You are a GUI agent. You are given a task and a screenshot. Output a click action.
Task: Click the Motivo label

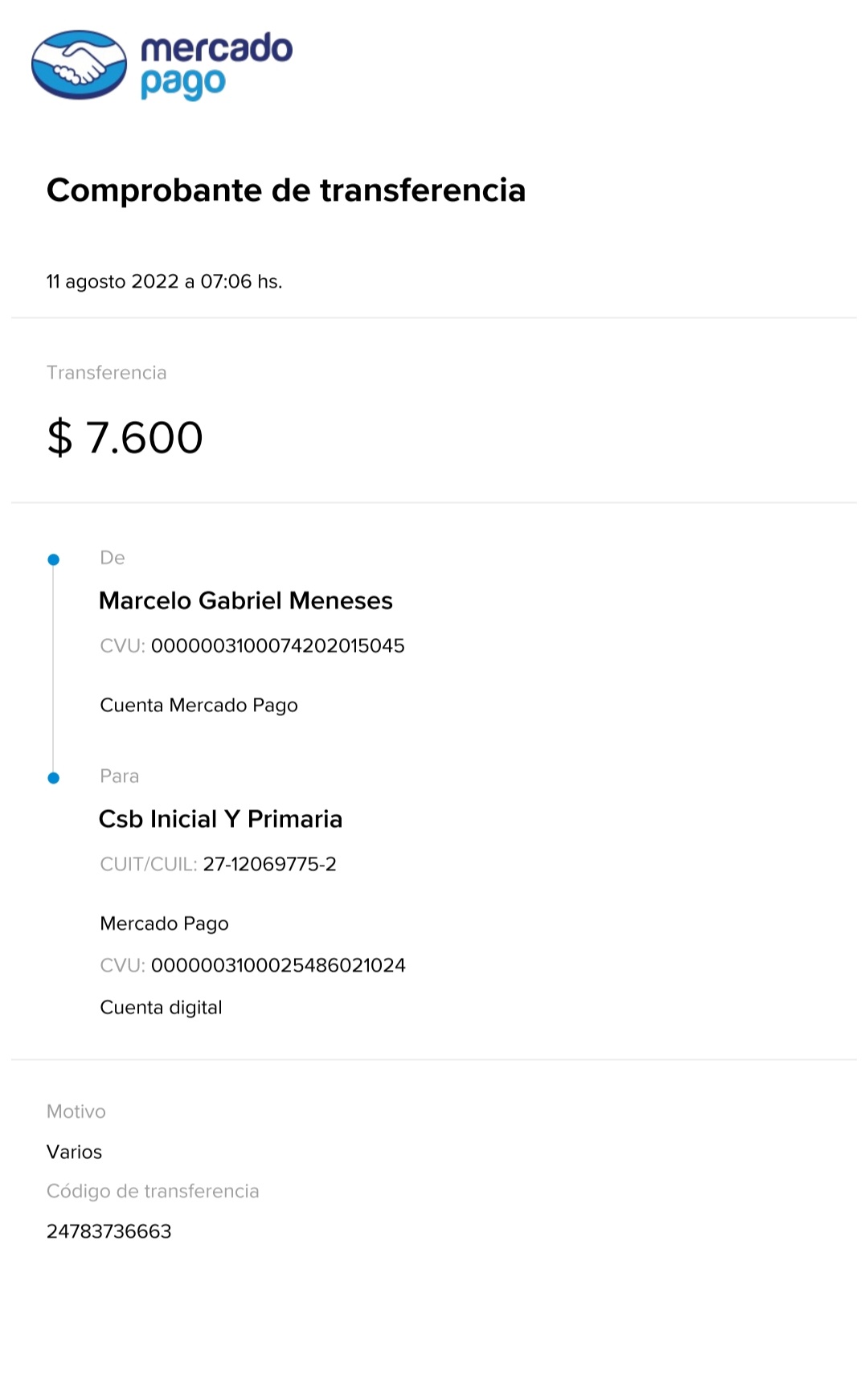tap(76, 1111)
